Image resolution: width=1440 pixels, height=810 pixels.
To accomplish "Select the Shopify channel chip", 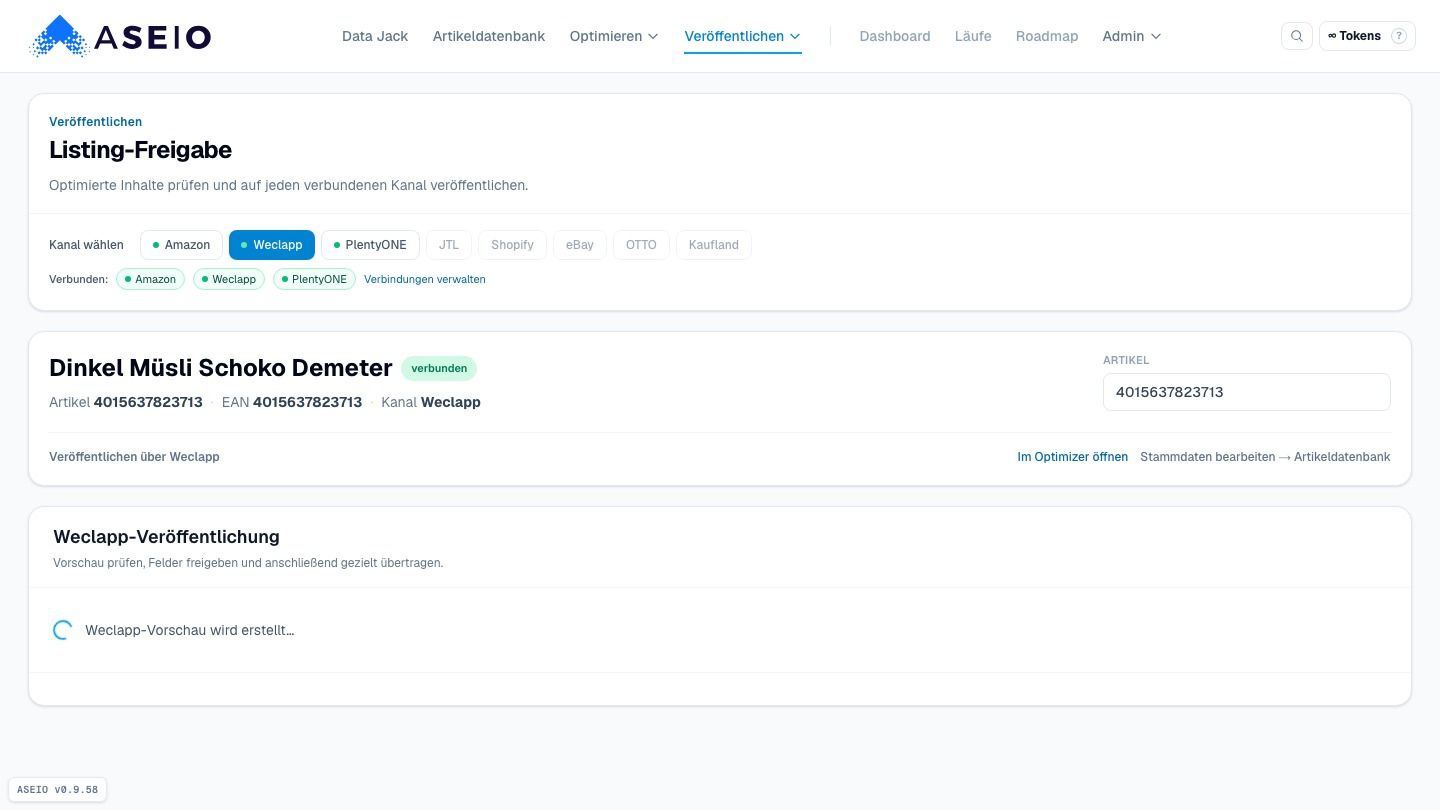I will [x=512, y=245].
